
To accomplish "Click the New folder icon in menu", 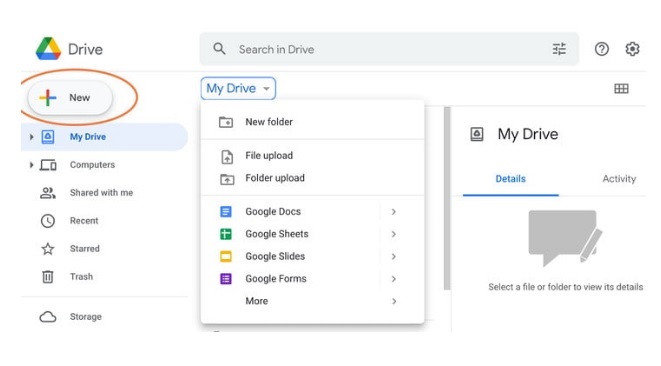I will [226, 122].
